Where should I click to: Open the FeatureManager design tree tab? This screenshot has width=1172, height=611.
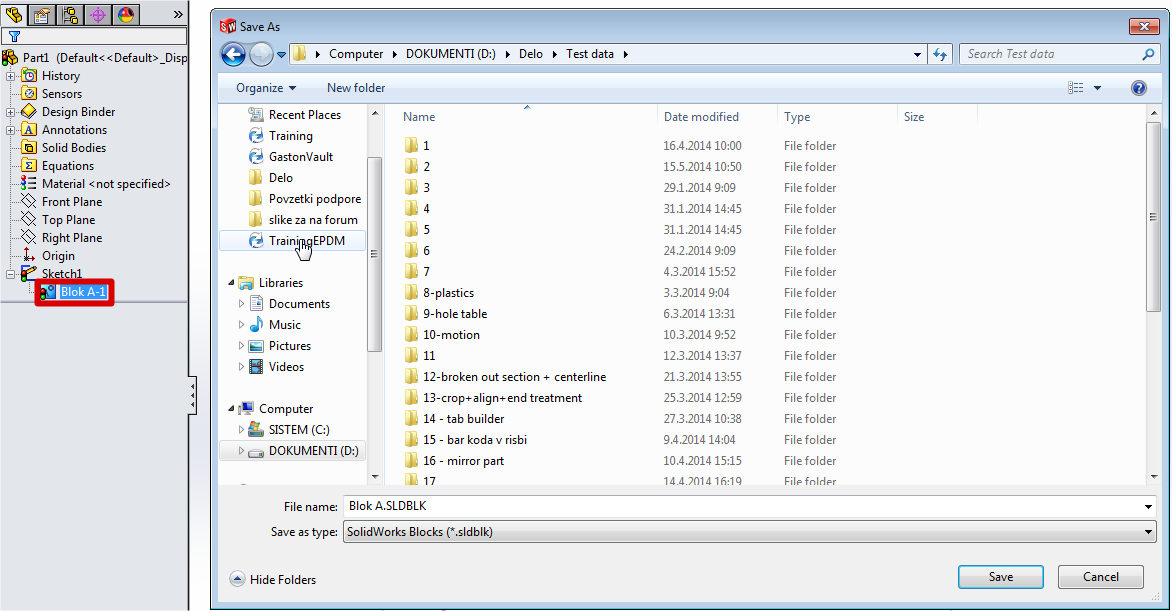(14, 14)
